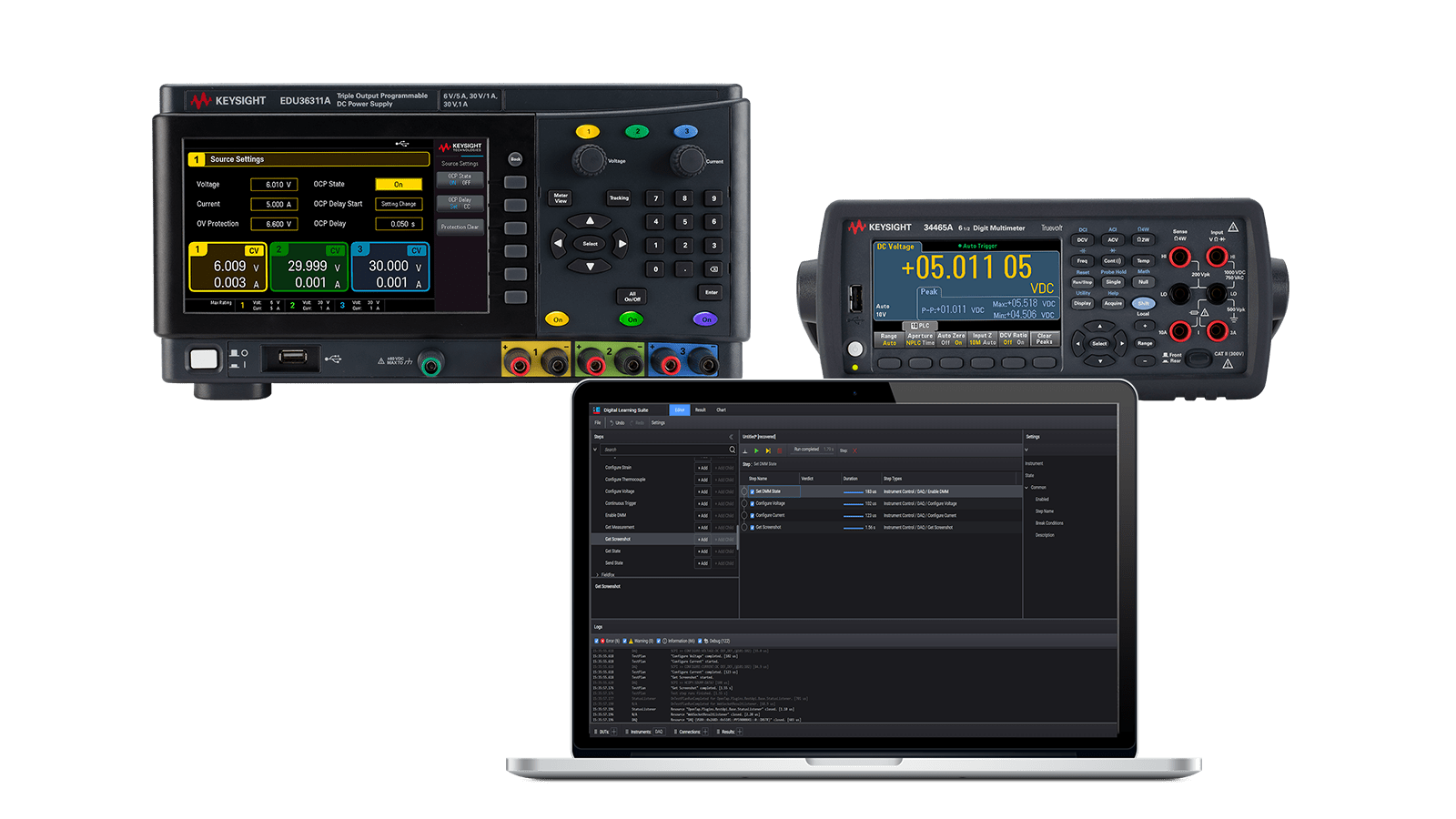Expand the Settings panel top chevron

click(x=1026, y=450)
